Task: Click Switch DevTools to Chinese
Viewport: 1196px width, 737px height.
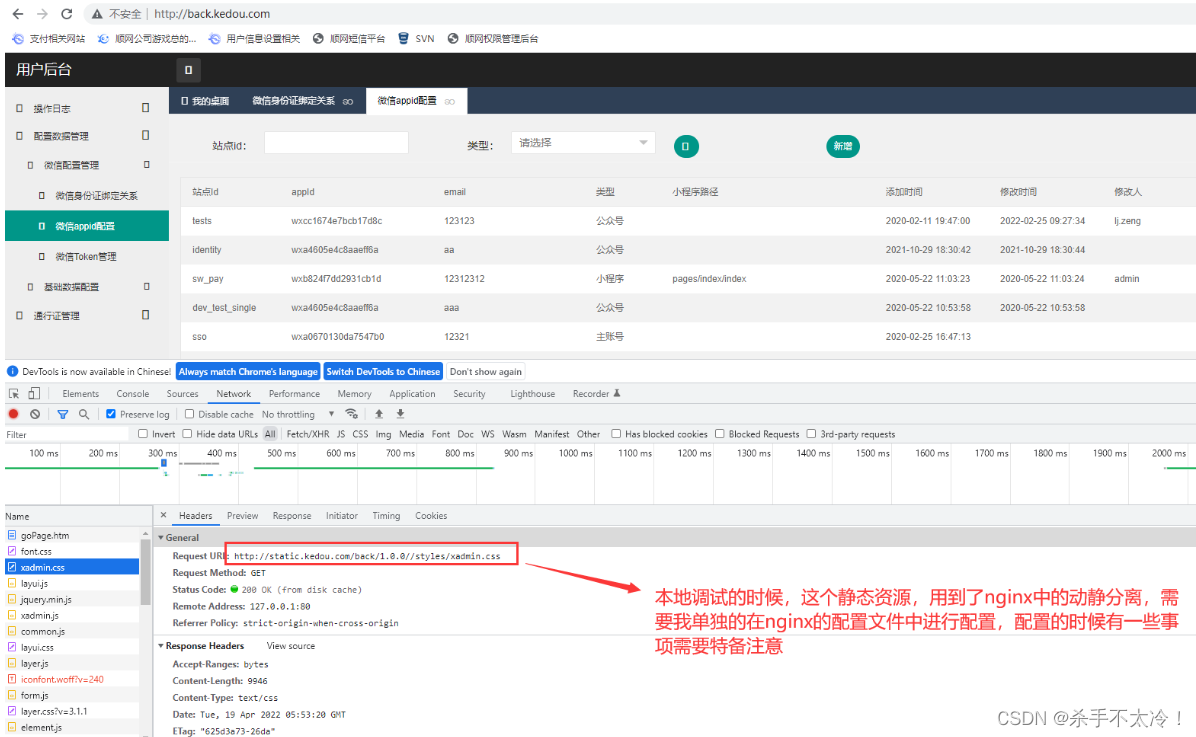Action: (x=383, y=372)
